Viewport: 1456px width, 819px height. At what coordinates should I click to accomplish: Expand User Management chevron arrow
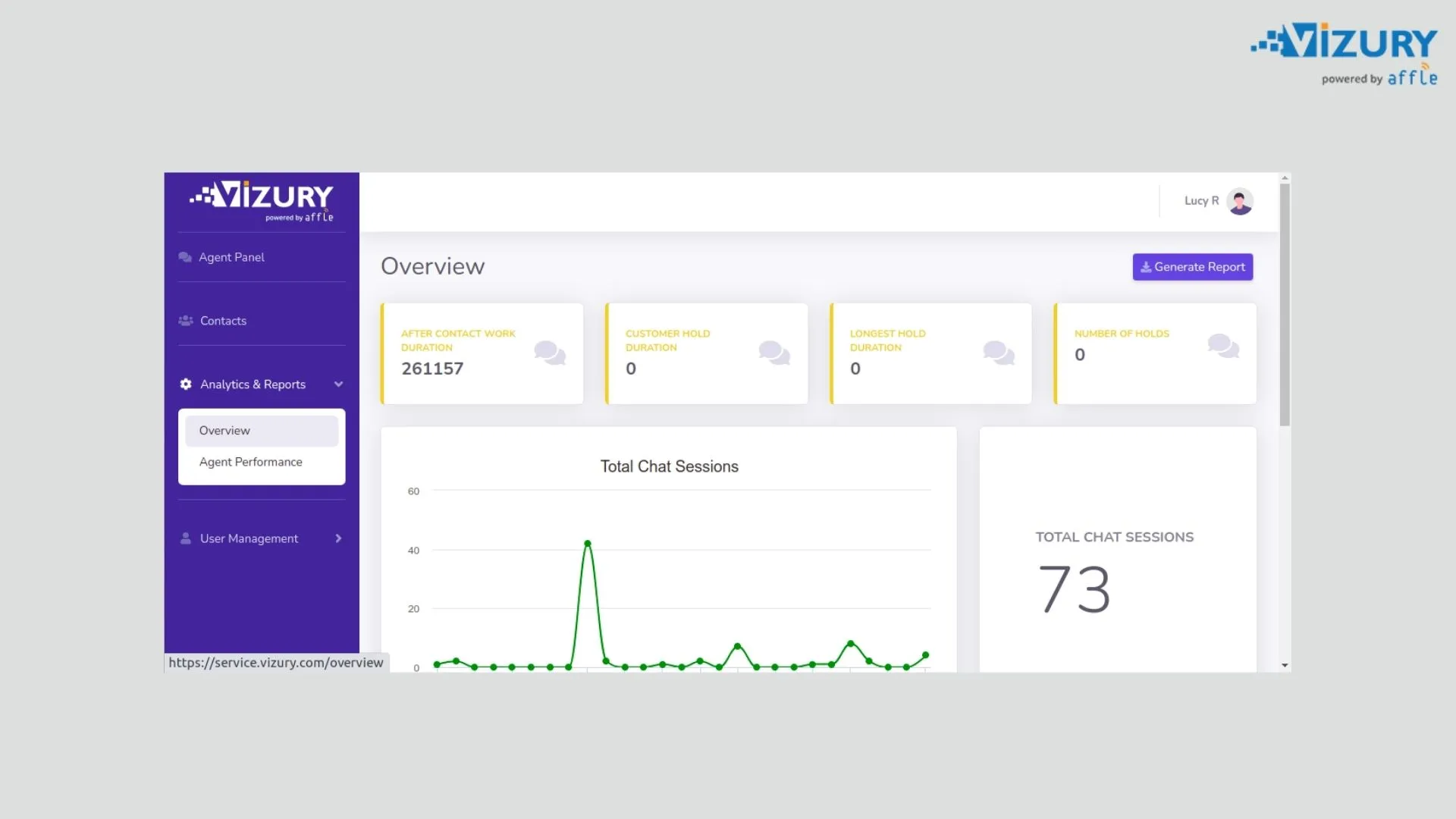pos(338,538)
